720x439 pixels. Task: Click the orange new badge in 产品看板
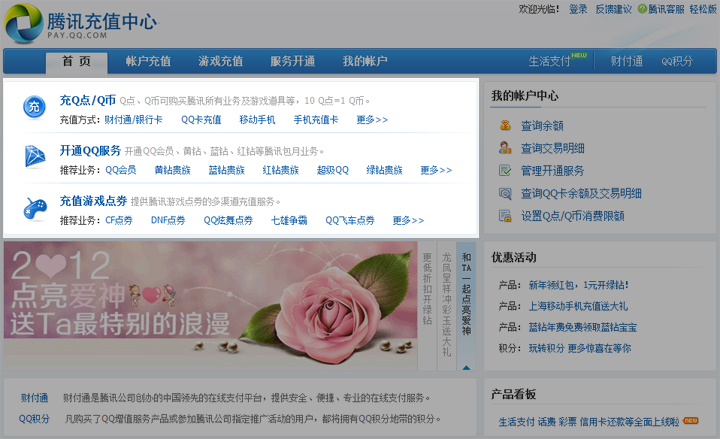[691, 421]
